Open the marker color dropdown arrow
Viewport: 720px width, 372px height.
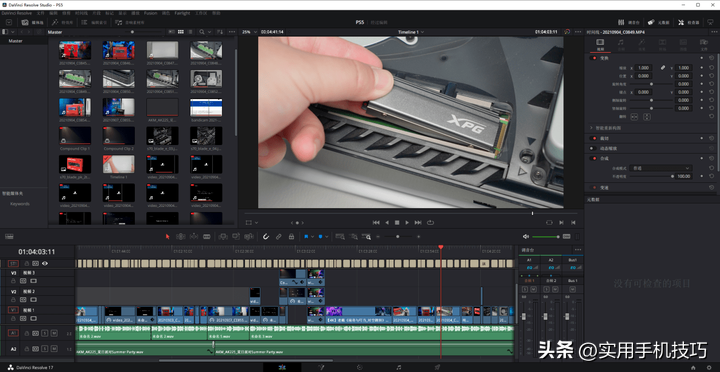click(x=327, y=237)
